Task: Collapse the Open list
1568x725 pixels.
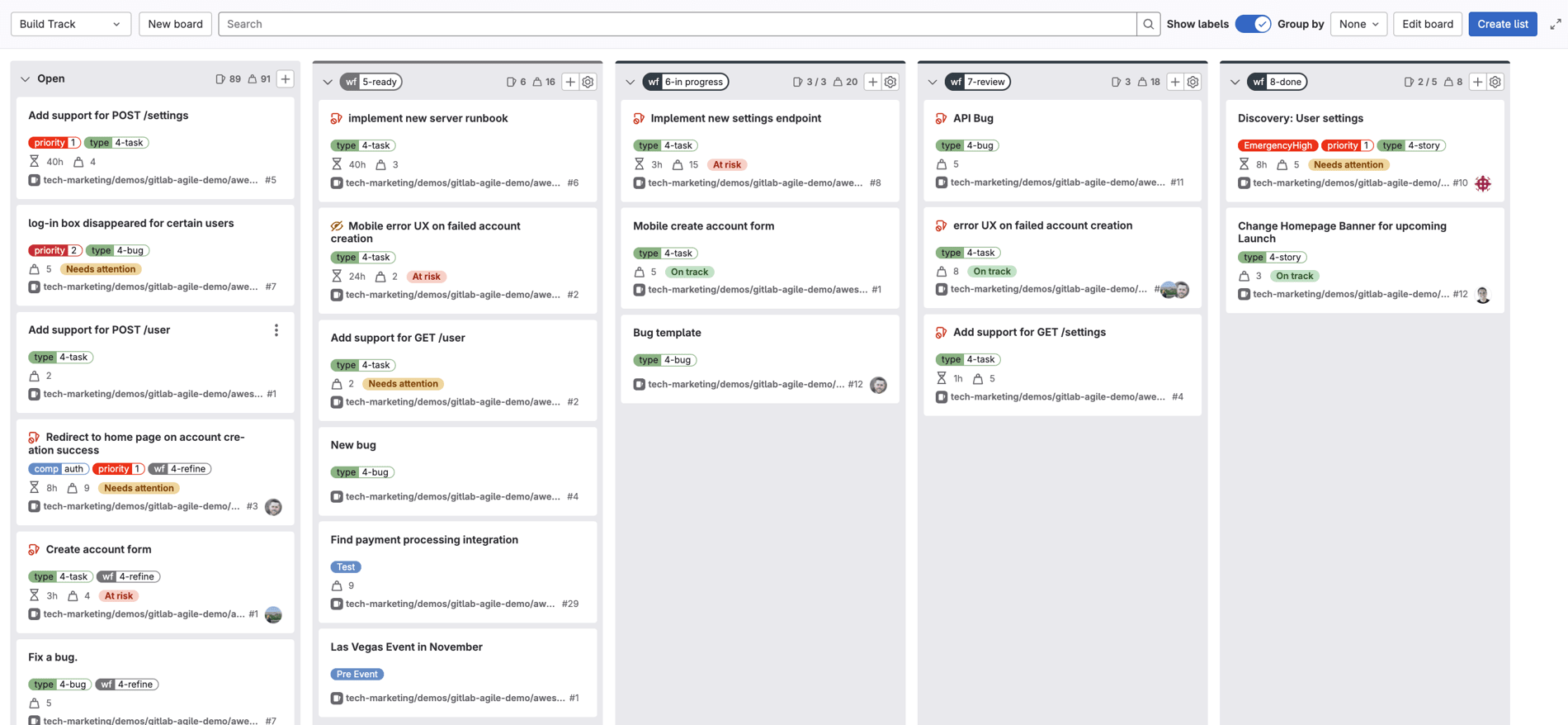Action: (25, 79)
